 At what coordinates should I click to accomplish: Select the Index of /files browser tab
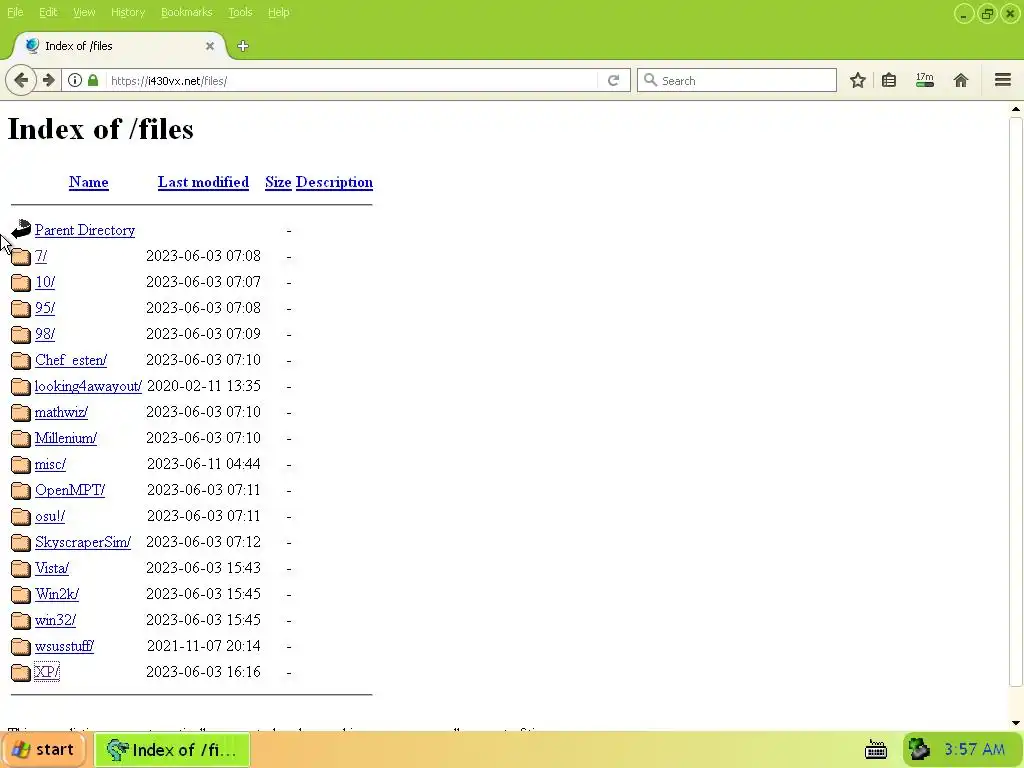(120, 46)
